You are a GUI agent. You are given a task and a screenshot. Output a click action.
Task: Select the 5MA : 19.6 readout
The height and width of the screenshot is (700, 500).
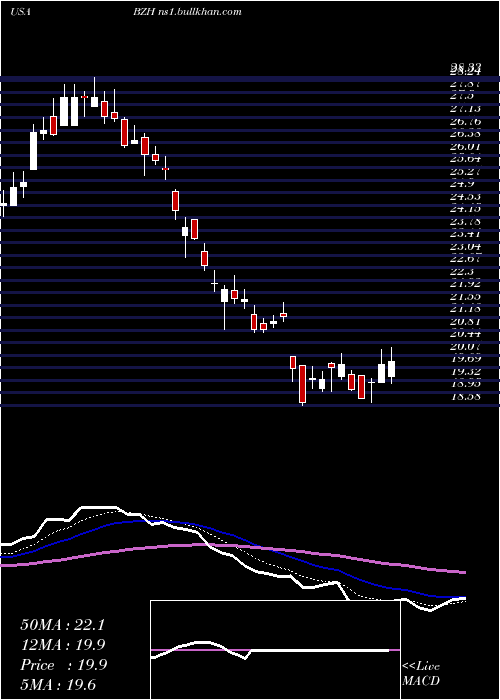point(58,684)
